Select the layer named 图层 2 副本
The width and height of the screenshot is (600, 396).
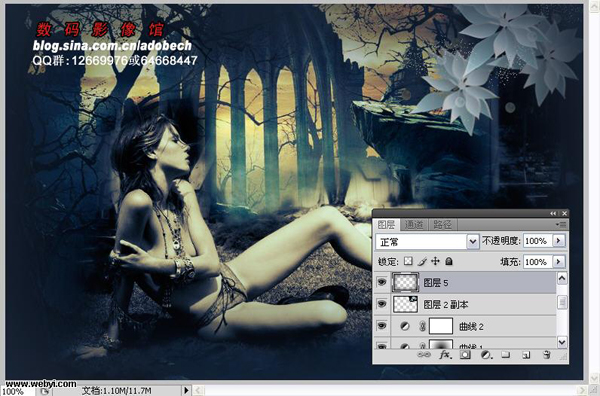[474, 305]
